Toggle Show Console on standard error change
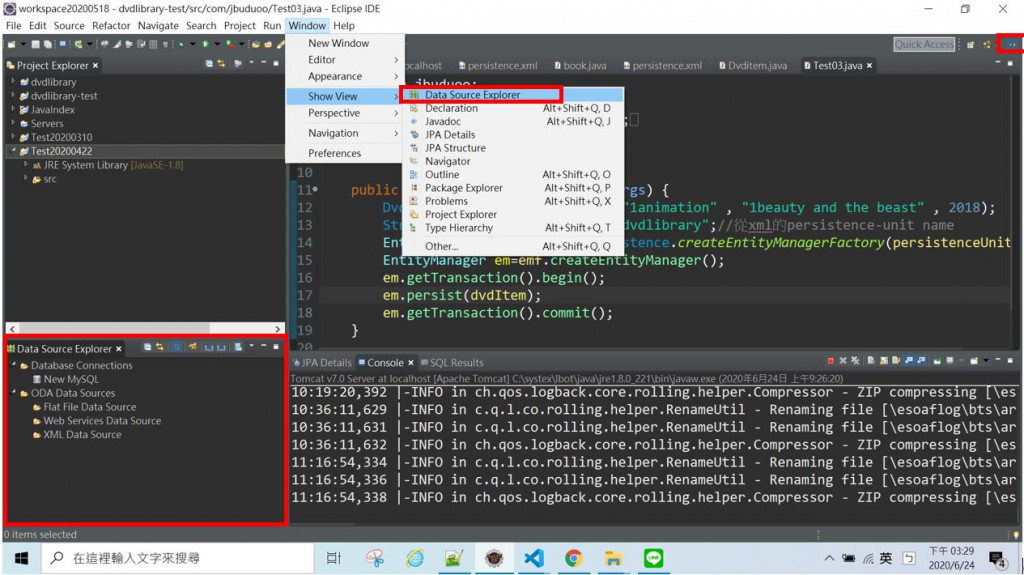Viewport: 1024px width, 575px height. pyautogui.click(x=921, y=361)
